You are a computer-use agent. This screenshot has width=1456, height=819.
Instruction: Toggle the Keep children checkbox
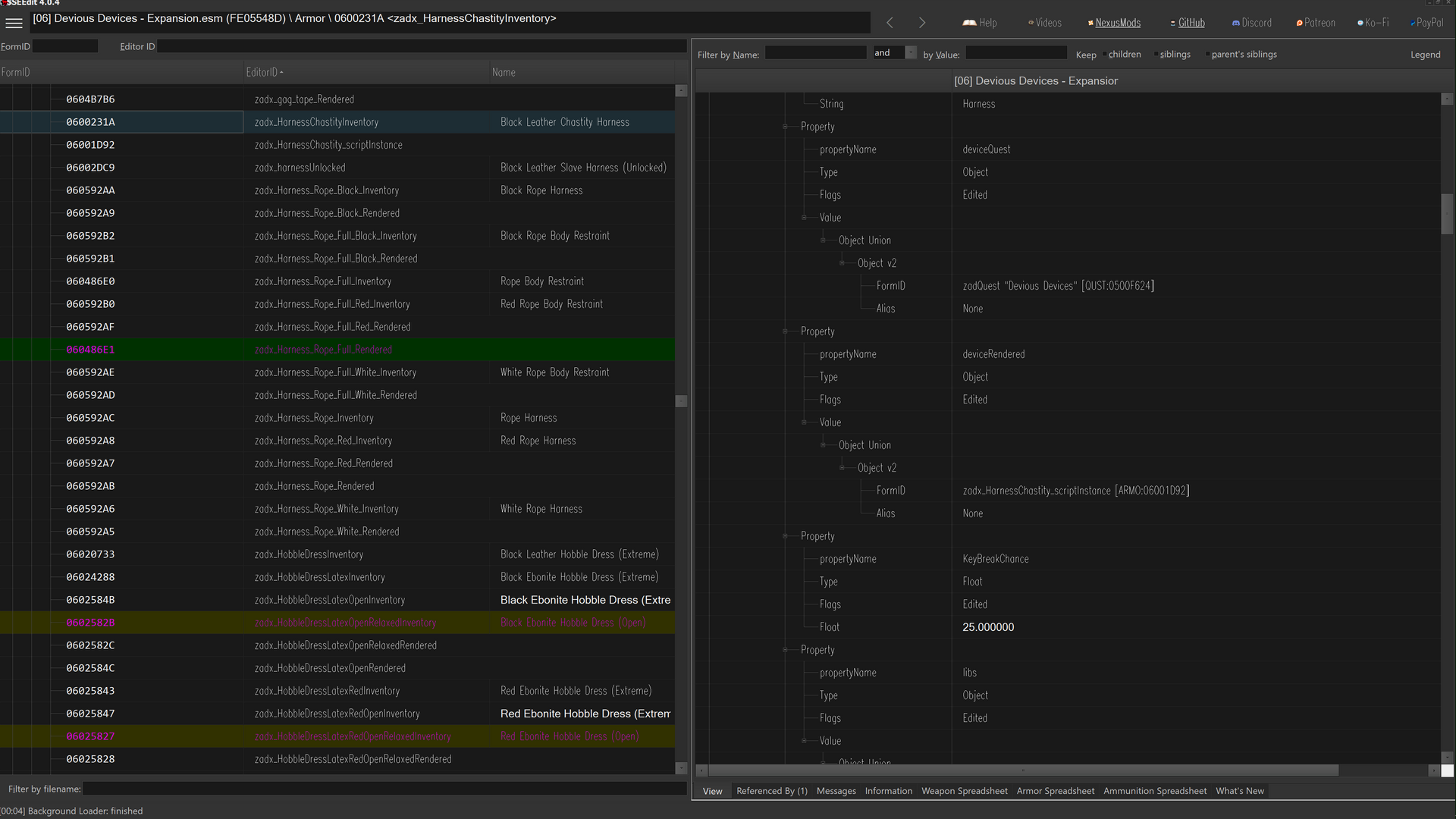1105,55
